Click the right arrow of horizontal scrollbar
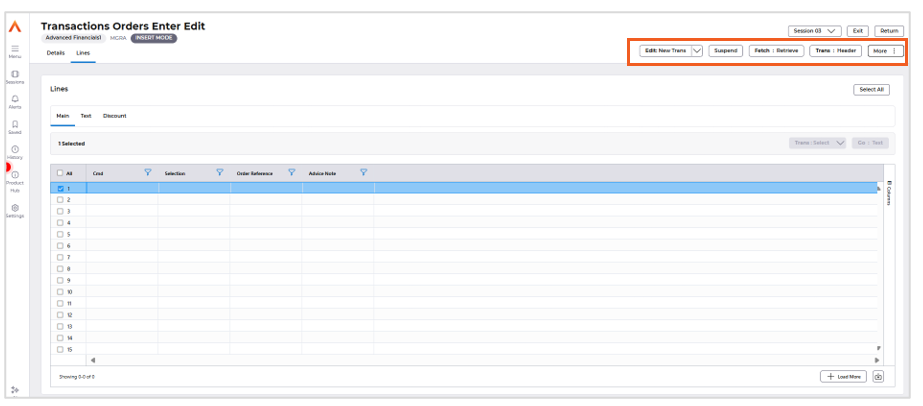Screen dimensions: 923x406 pyautogui.click(x=877, y=360)
